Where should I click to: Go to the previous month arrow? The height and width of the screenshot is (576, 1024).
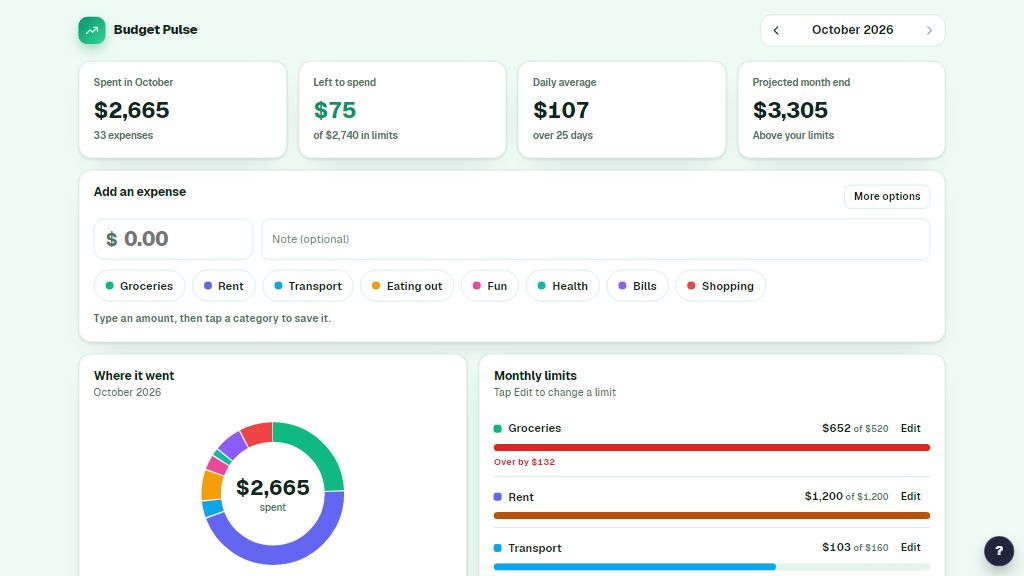tap(776, 30)
